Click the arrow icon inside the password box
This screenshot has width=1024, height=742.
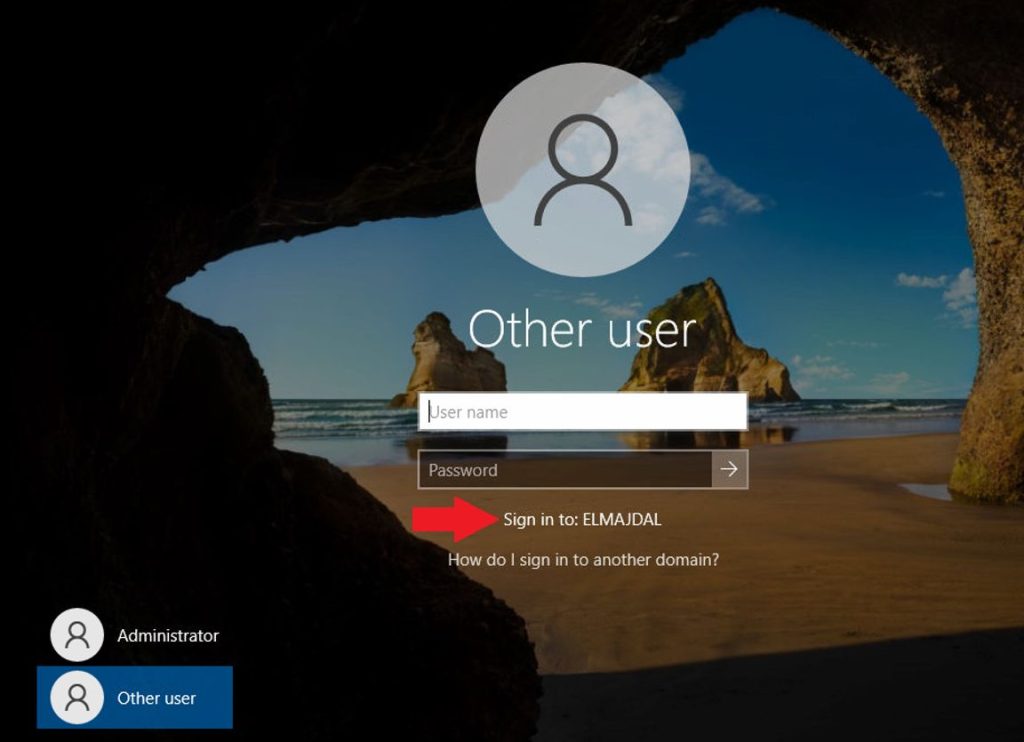click(731, 469)
